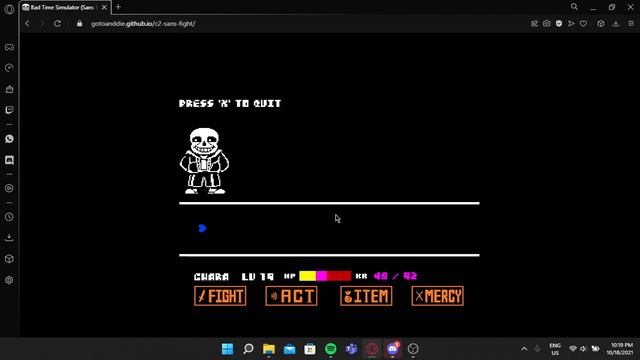
Task: Open History clock icon in sidebar
Action: [x=9, y=217]
